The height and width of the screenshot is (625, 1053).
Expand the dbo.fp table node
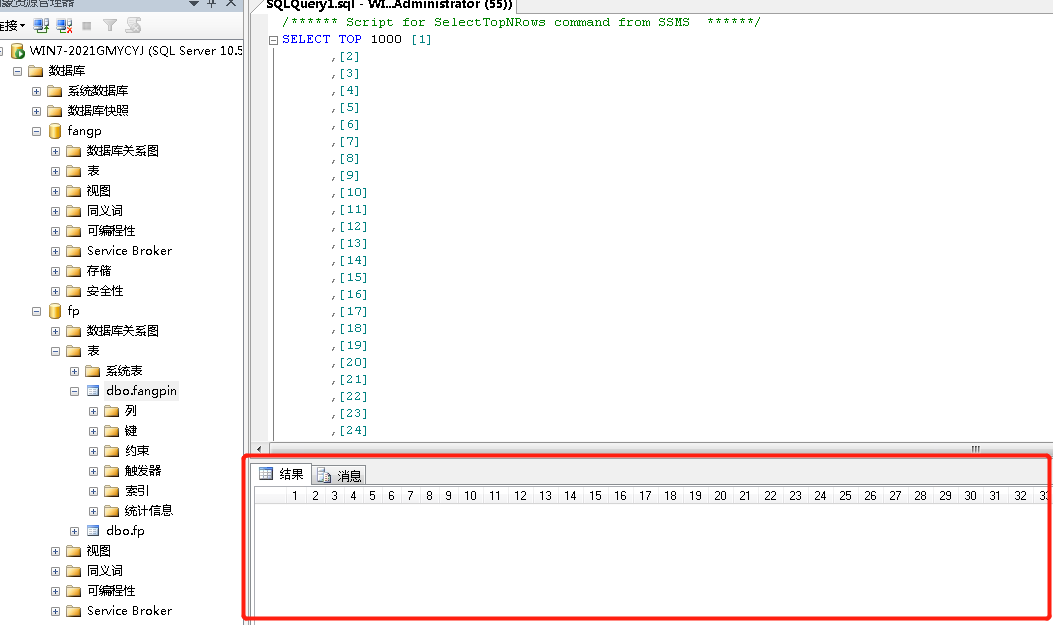(75, 531)
